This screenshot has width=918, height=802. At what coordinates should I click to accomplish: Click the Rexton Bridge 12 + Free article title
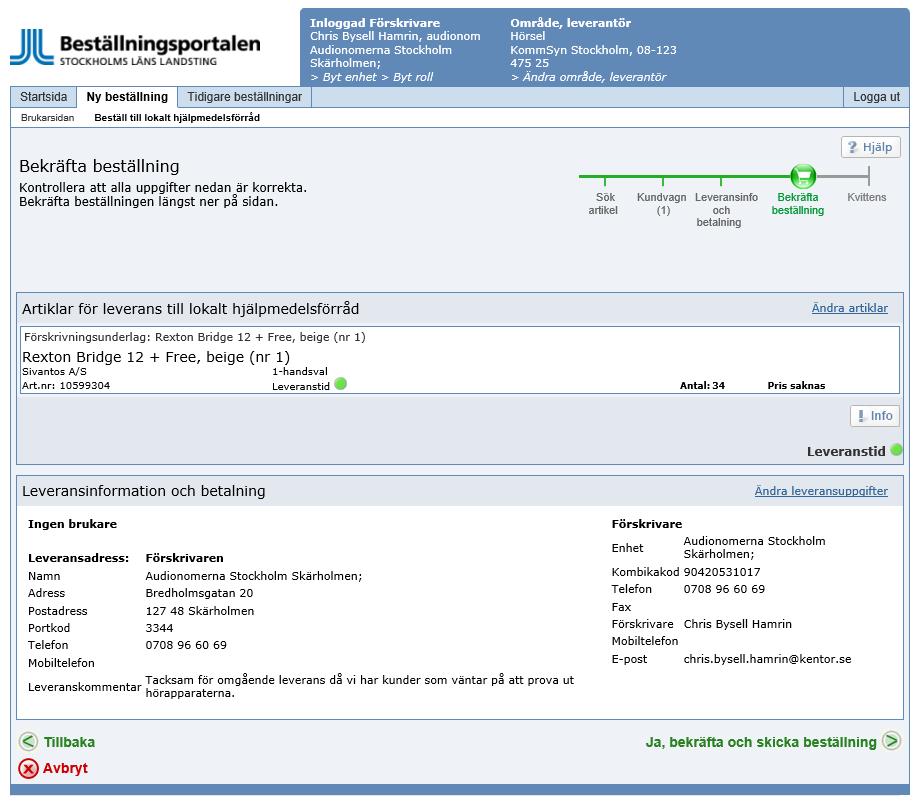[x=156, y=357]
